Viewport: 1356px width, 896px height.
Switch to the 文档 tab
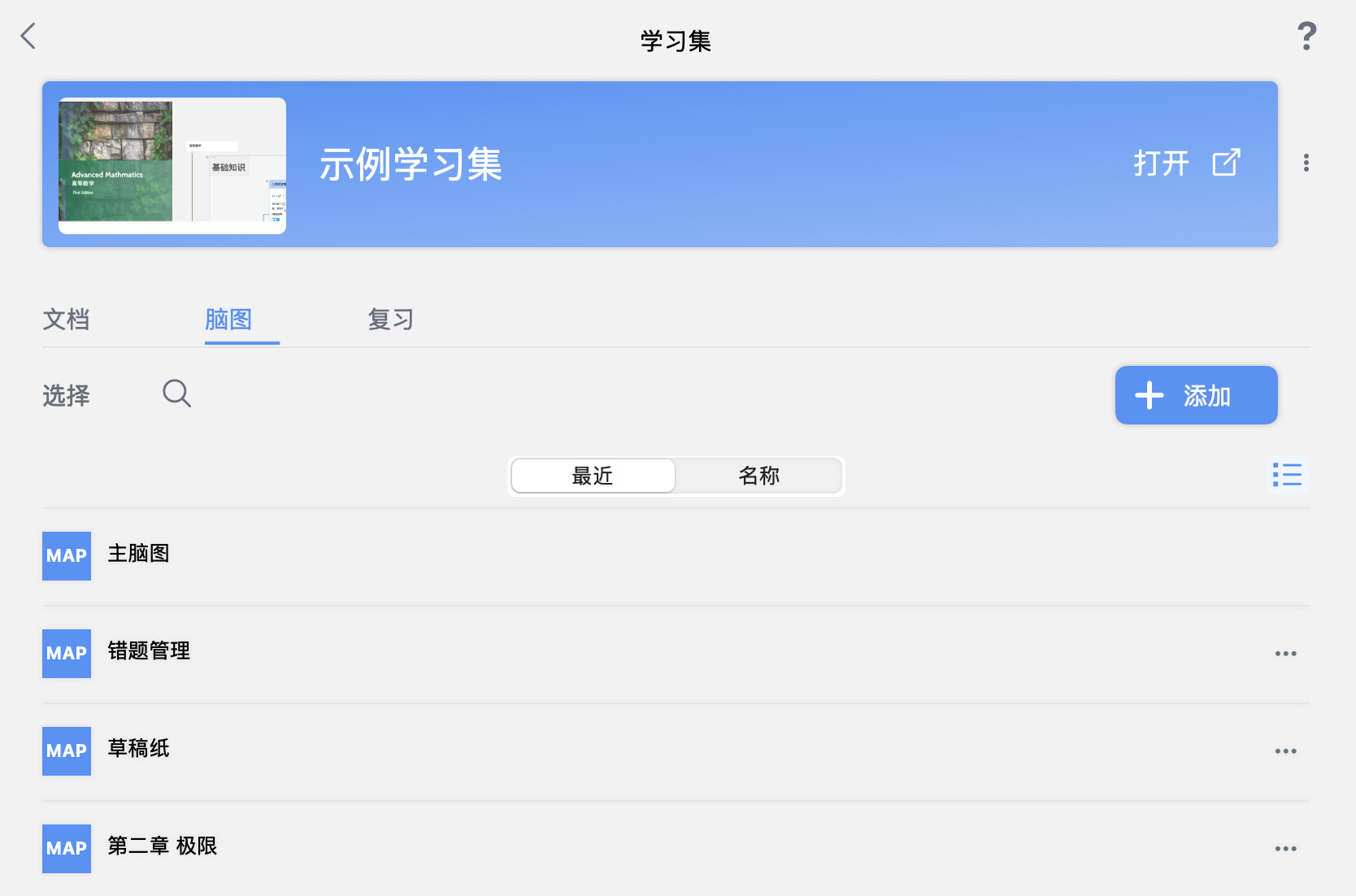click(x=67, y=320)
